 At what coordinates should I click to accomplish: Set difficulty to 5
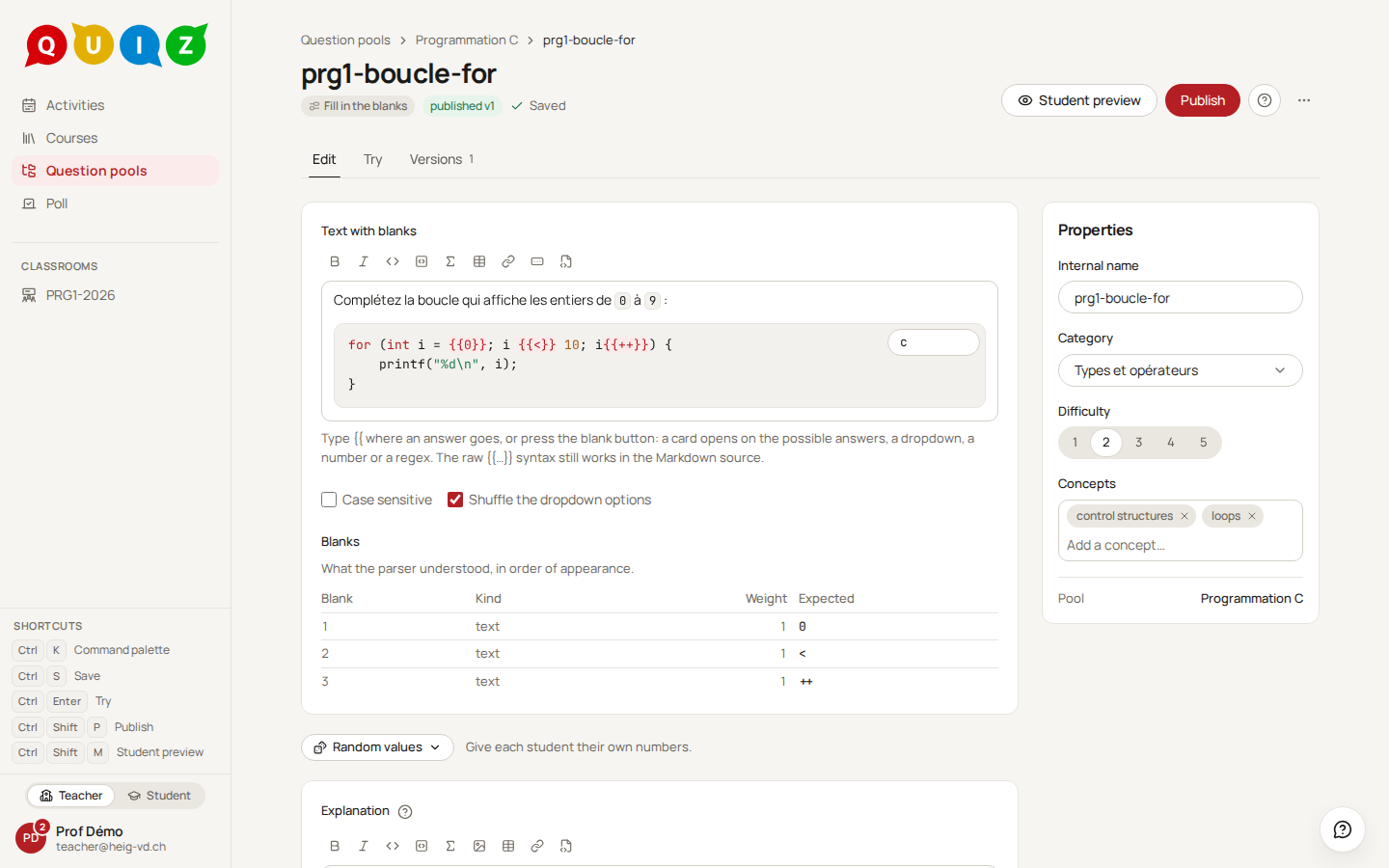click(x=1203, y=443)
